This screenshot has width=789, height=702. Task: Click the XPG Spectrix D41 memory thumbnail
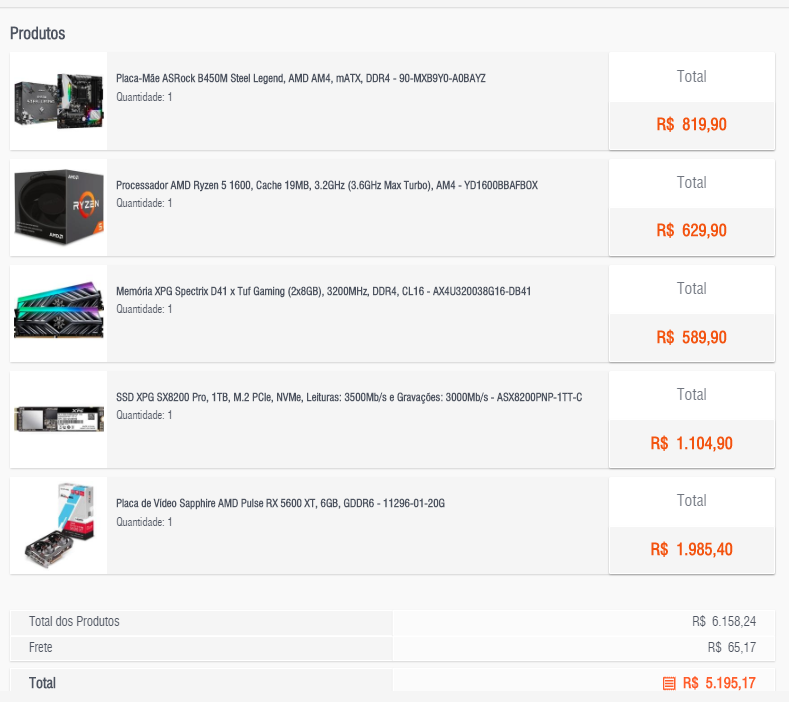(x=59, y=310)
